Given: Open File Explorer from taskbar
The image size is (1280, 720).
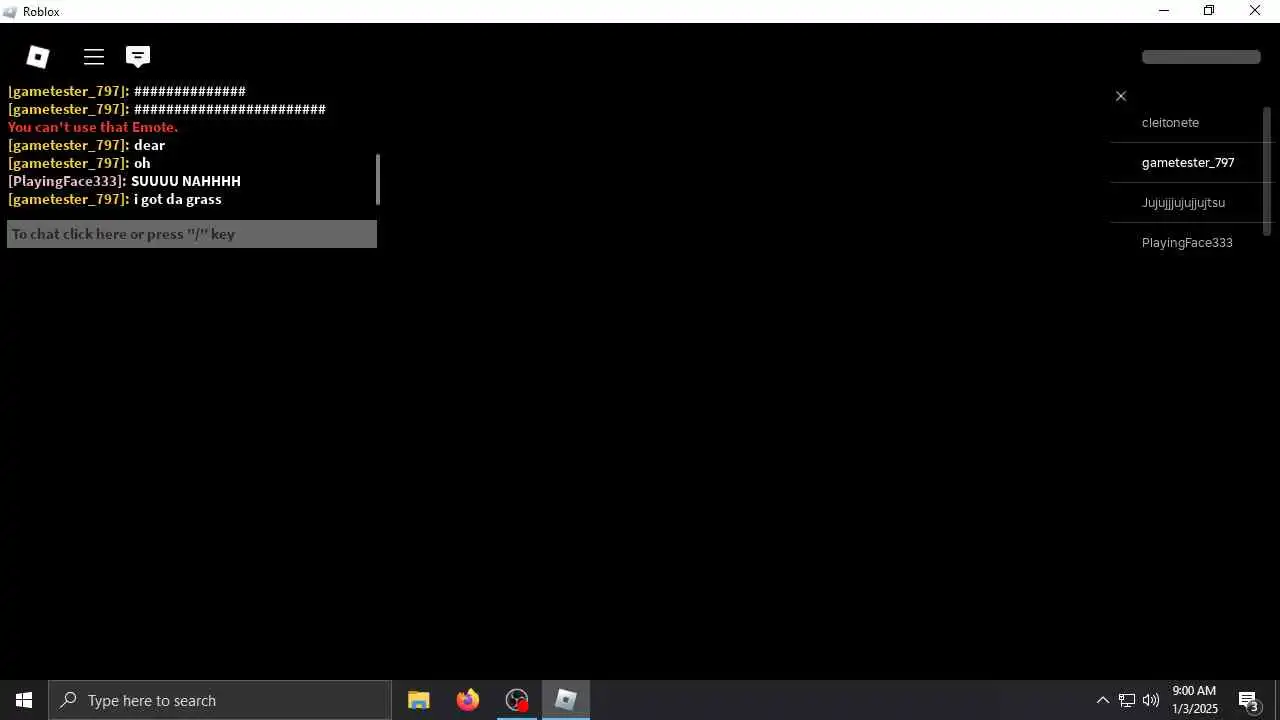Looking at the screenshot, I should click(419, 700).
